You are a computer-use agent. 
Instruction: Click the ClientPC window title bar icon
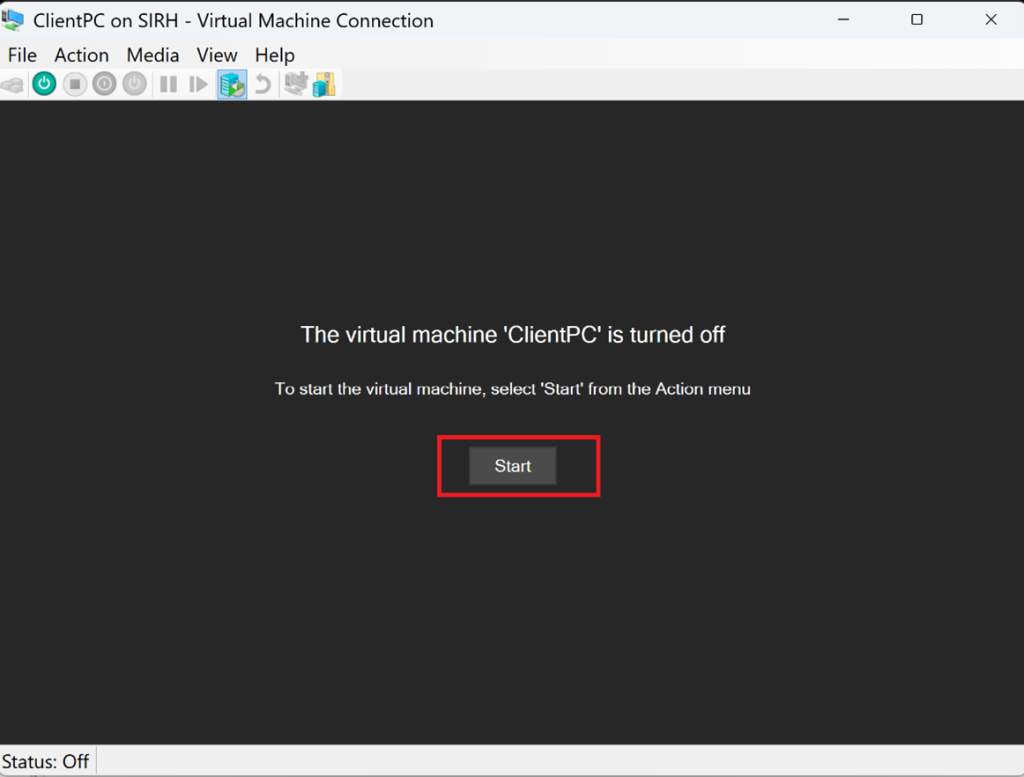click(14, 20)
